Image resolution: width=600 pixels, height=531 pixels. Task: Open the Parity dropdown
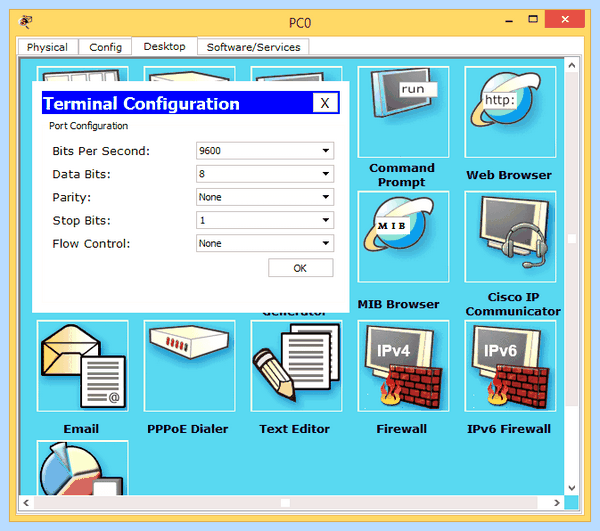[265, 197]
